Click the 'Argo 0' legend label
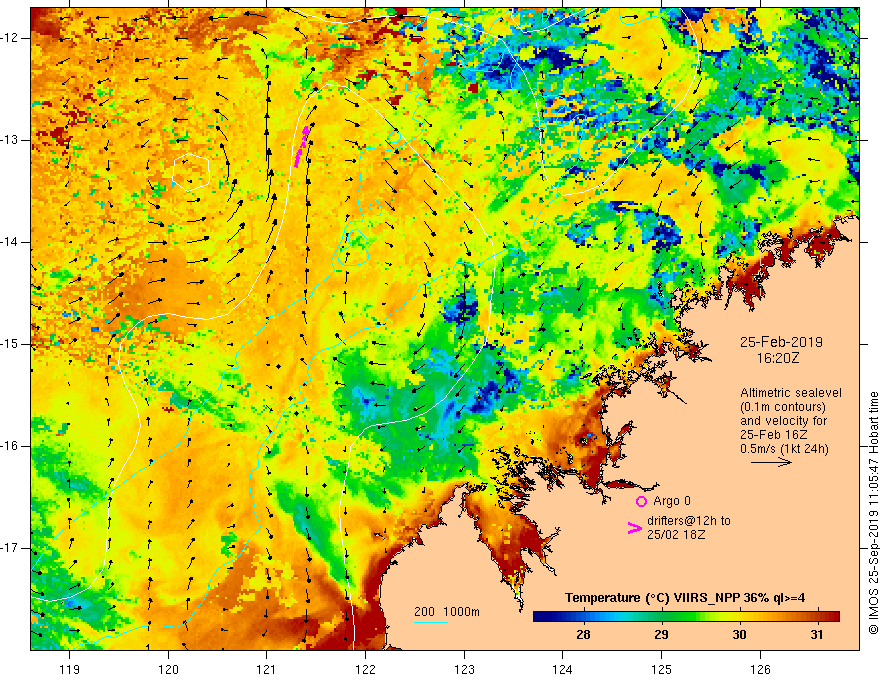This screenshot has width=880, height=680. [x=672, y=501]
